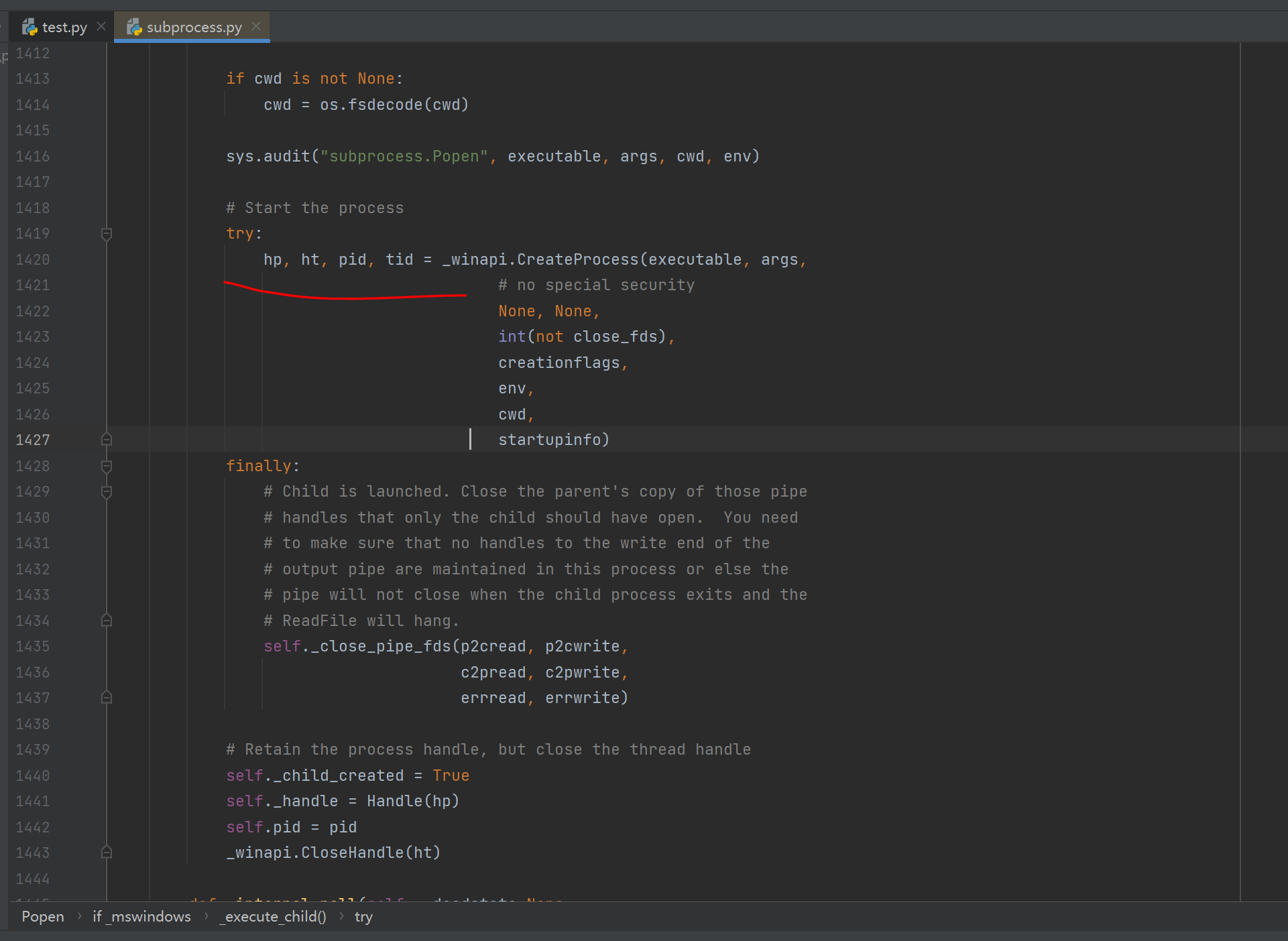Collapse the finally block using line 1428 fold marker

(x=106, y=467)
